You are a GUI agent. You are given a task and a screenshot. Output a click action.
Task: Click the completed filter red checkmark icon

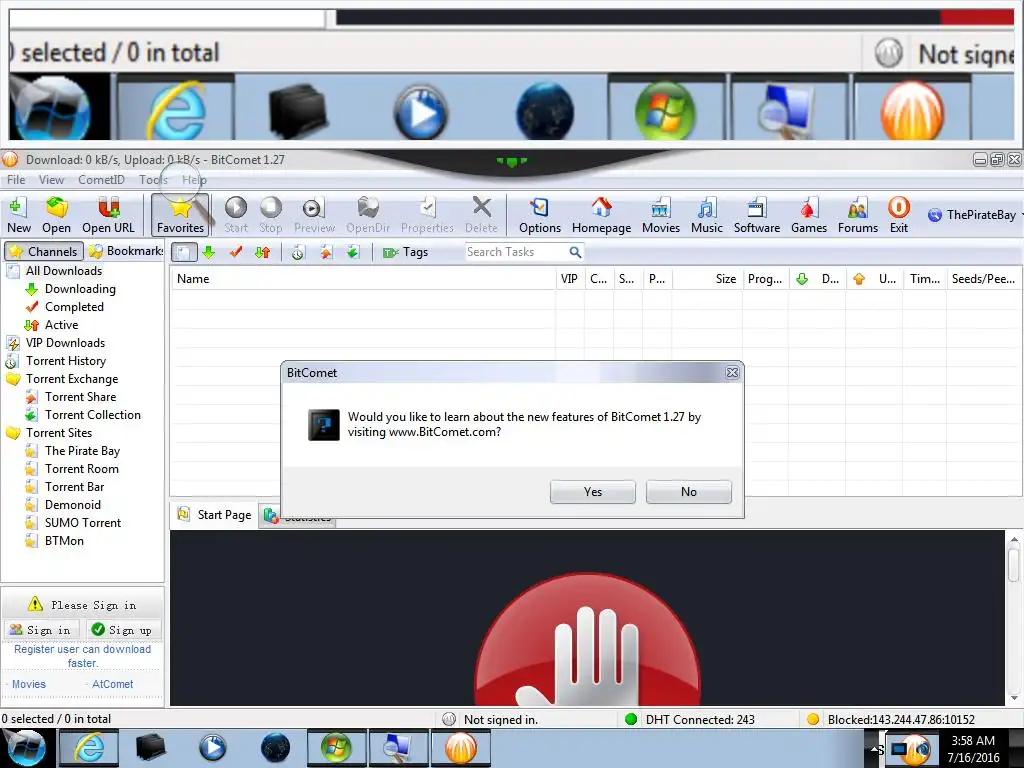[236, 252]
